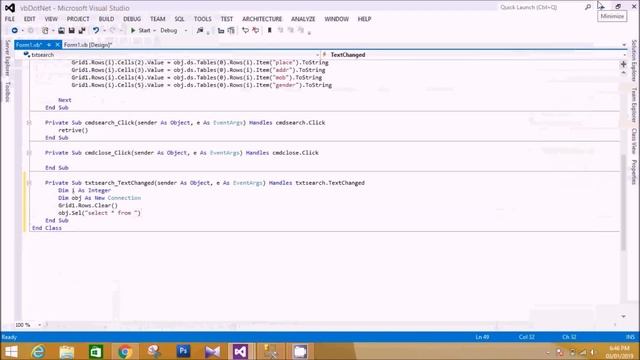Close the Form1.vb code tab
The image size is (640, 360).
coord(58,45)
